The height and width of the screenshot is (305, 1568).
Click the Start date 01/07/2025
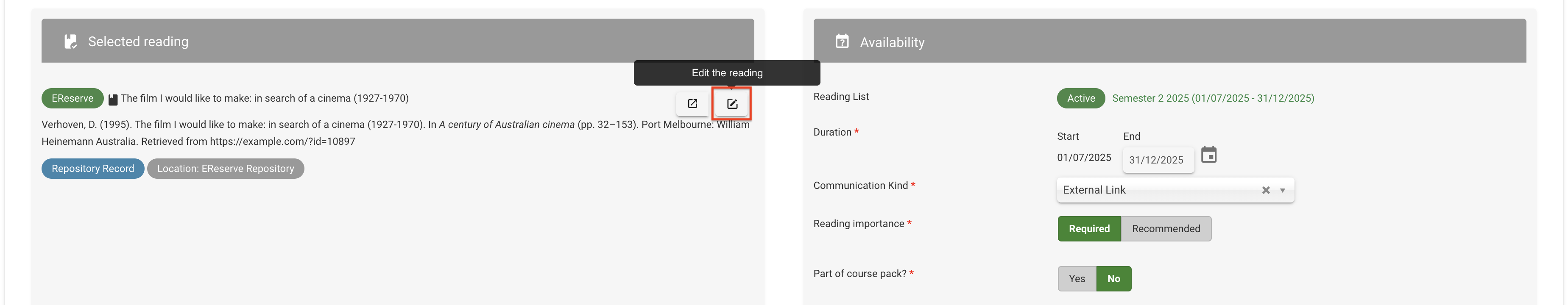click(1083, 157)
